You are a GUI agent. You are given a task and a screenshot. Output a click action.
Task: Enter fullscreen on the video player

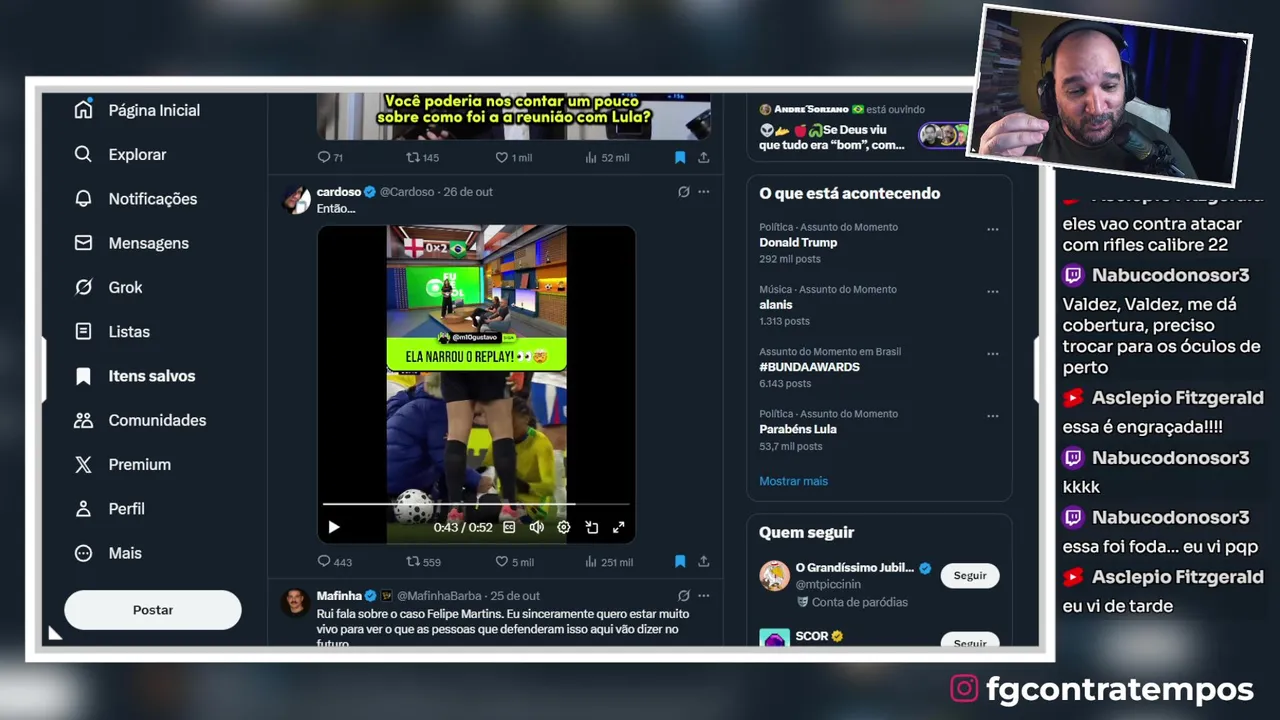(x=618, y=527)
